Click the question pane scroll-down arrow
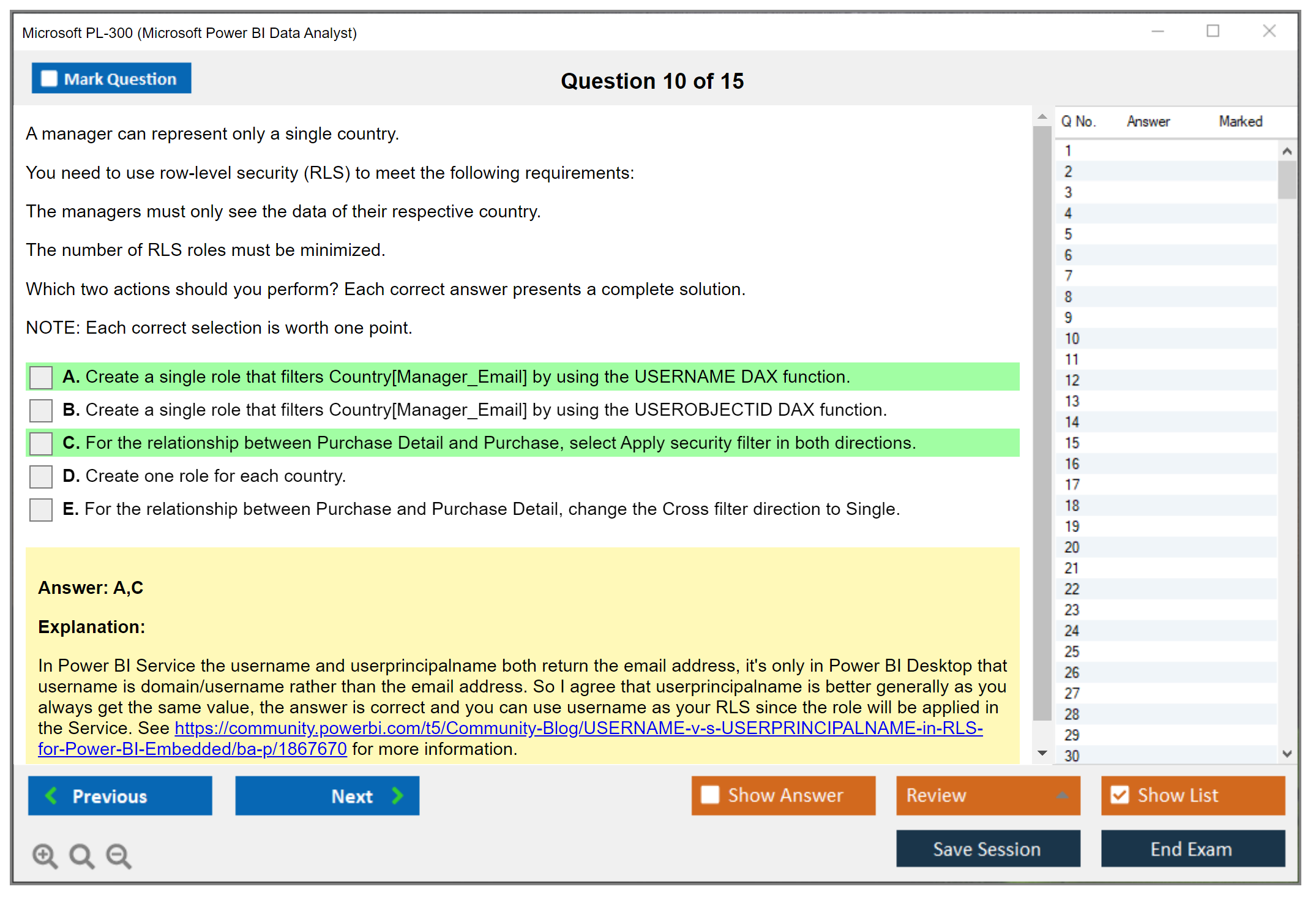Image resolution: width=1316 pixels, height=900 pixels. pyautogui.click(x=1042, y=753)
